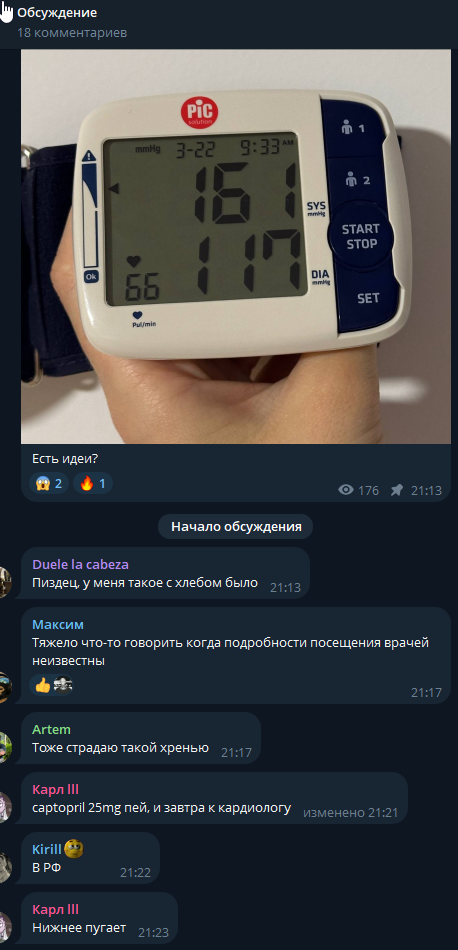The image size is (458, 950).
Task: Click Kirill's username
Action: pyautogui.click(x=47, y=849)
